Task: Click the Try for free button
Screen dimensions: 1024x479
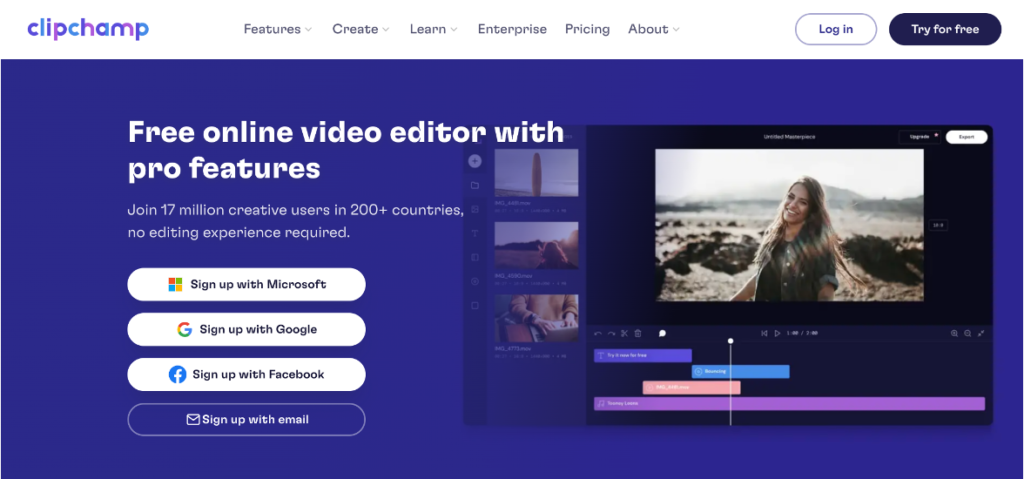Action: pos(945,29)
